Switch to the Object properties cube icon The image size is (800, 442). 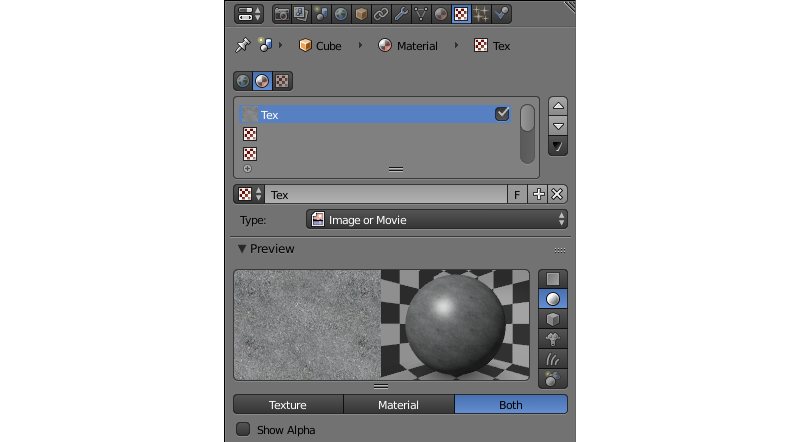point(361,14)
